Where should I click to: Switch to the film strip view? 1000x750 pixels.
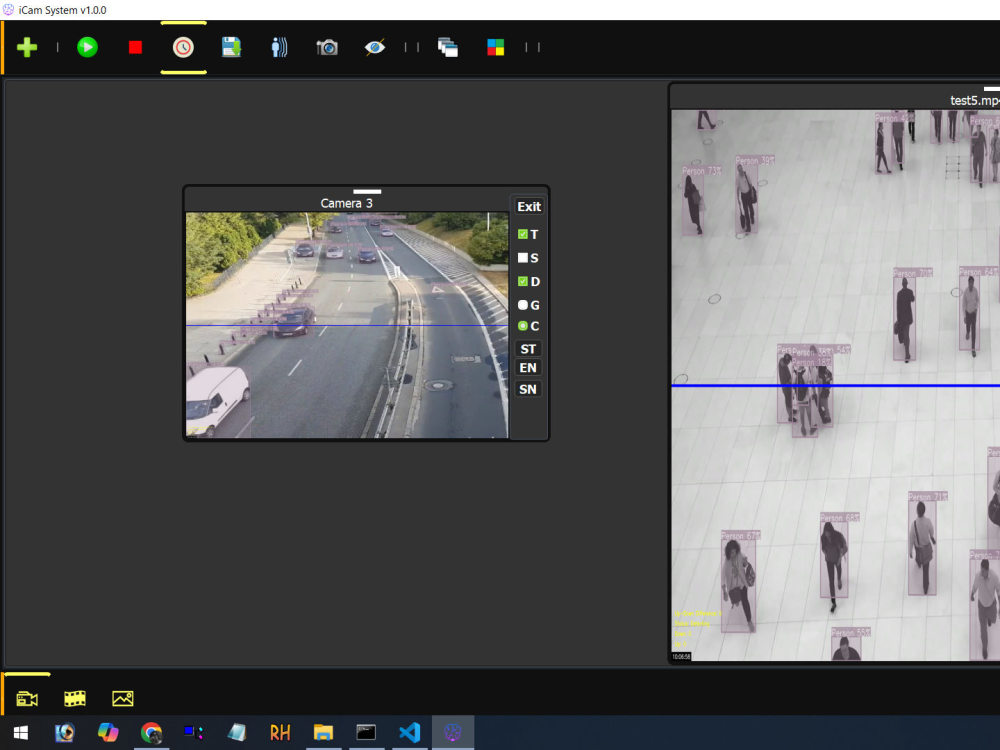(x=75, y=697)
